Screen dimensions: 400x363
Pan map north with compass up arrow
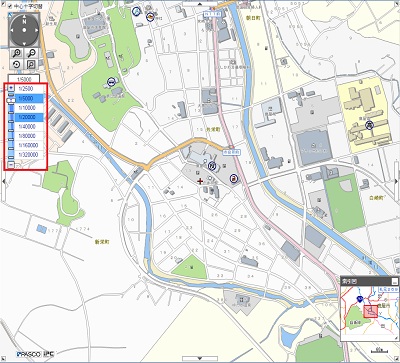click(x=24, y=17)
